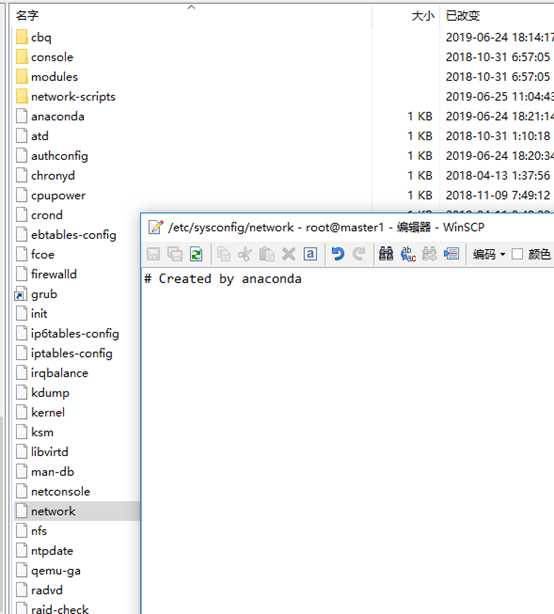The height and width of the screenshot is (614, 554).
Task: Click the Go to Line icon
Action: coord(451,254)
